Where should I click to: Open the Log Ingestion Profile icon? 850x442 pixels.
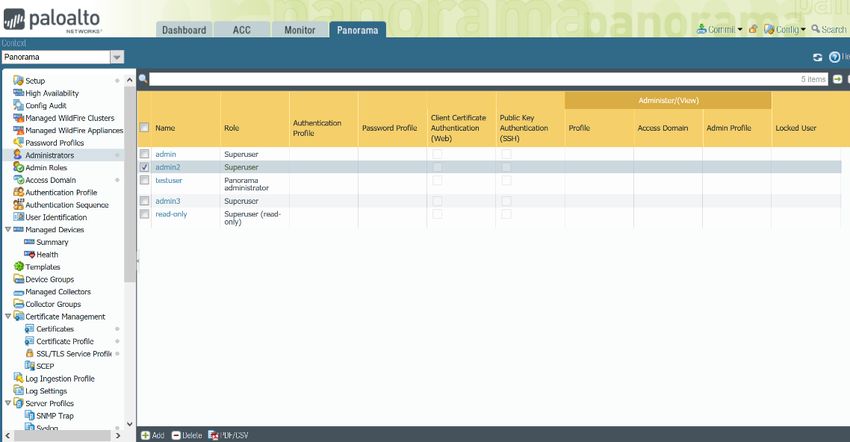point(18,378)
